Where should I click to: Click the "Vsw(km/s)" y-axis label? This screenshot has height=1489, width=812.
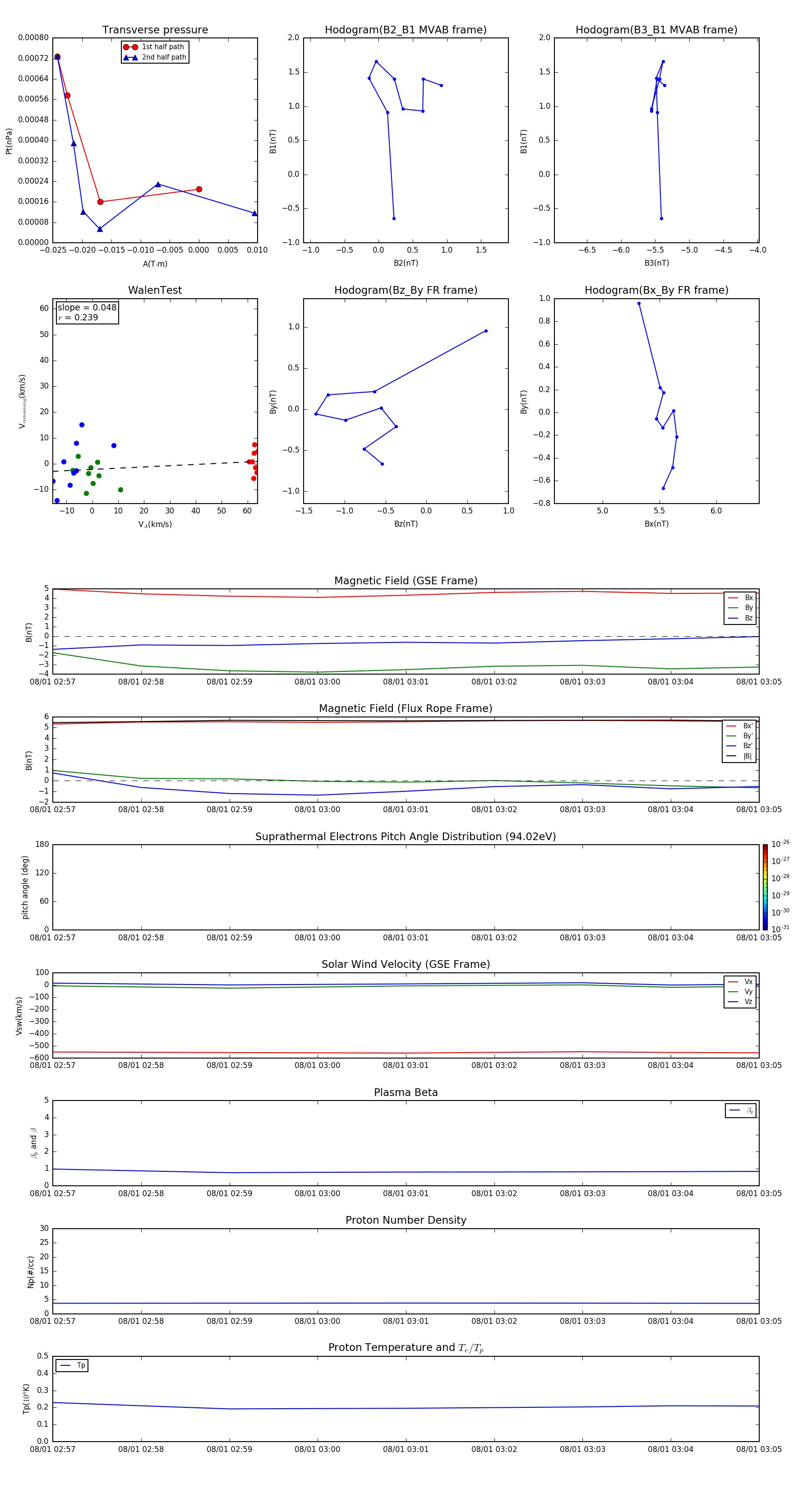[x=19, y=1015]
